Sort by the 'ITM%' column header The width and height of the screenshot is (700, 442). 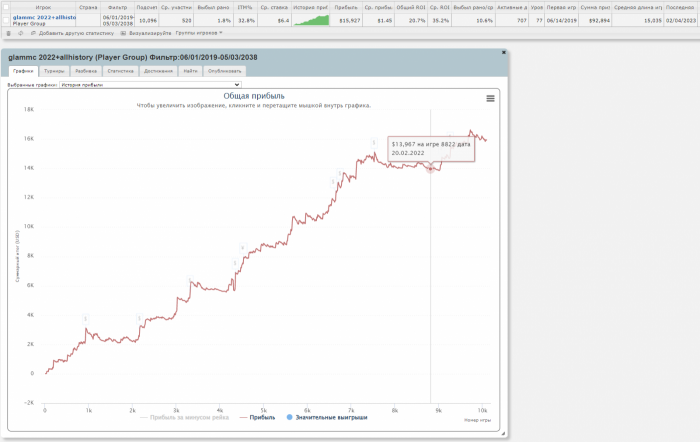click(x=245, y=8)
